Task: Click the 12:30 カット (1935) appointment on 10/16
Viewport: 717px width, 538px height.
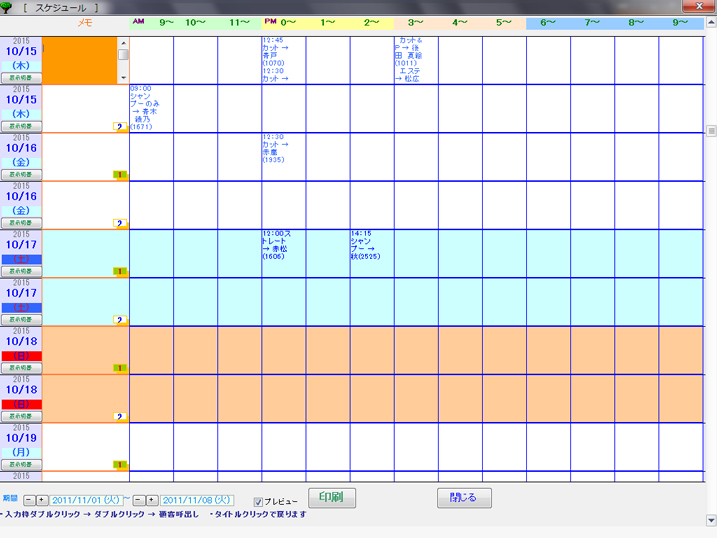Action: [275, 148]
